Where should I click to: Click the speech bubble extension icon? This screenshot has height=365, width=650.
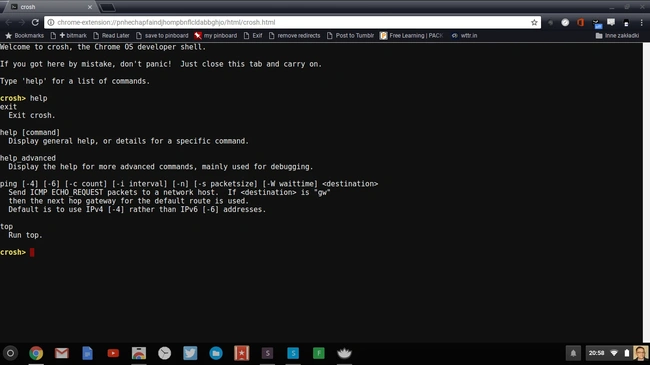click(x=611, y=22)
